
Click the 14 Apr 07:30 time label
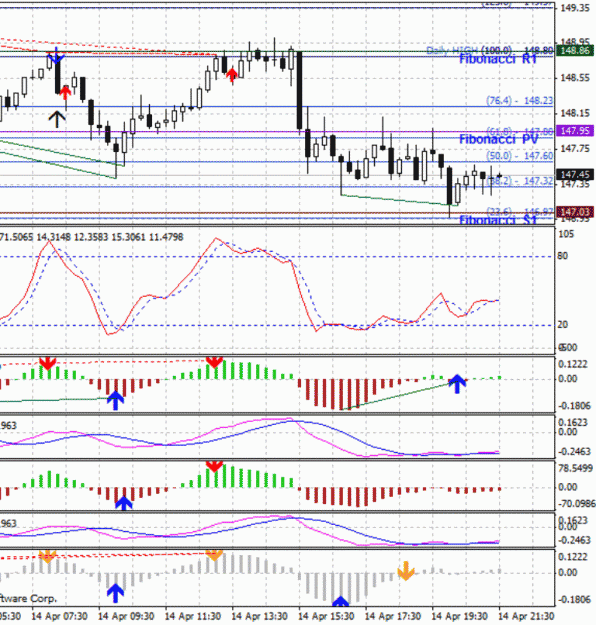pos(59,616)
